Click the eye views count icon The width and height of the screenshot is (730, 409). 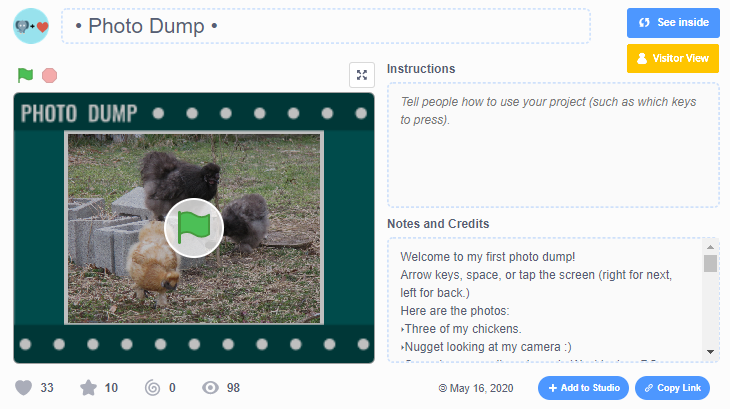pyautogui.click(x=208, y=388)
